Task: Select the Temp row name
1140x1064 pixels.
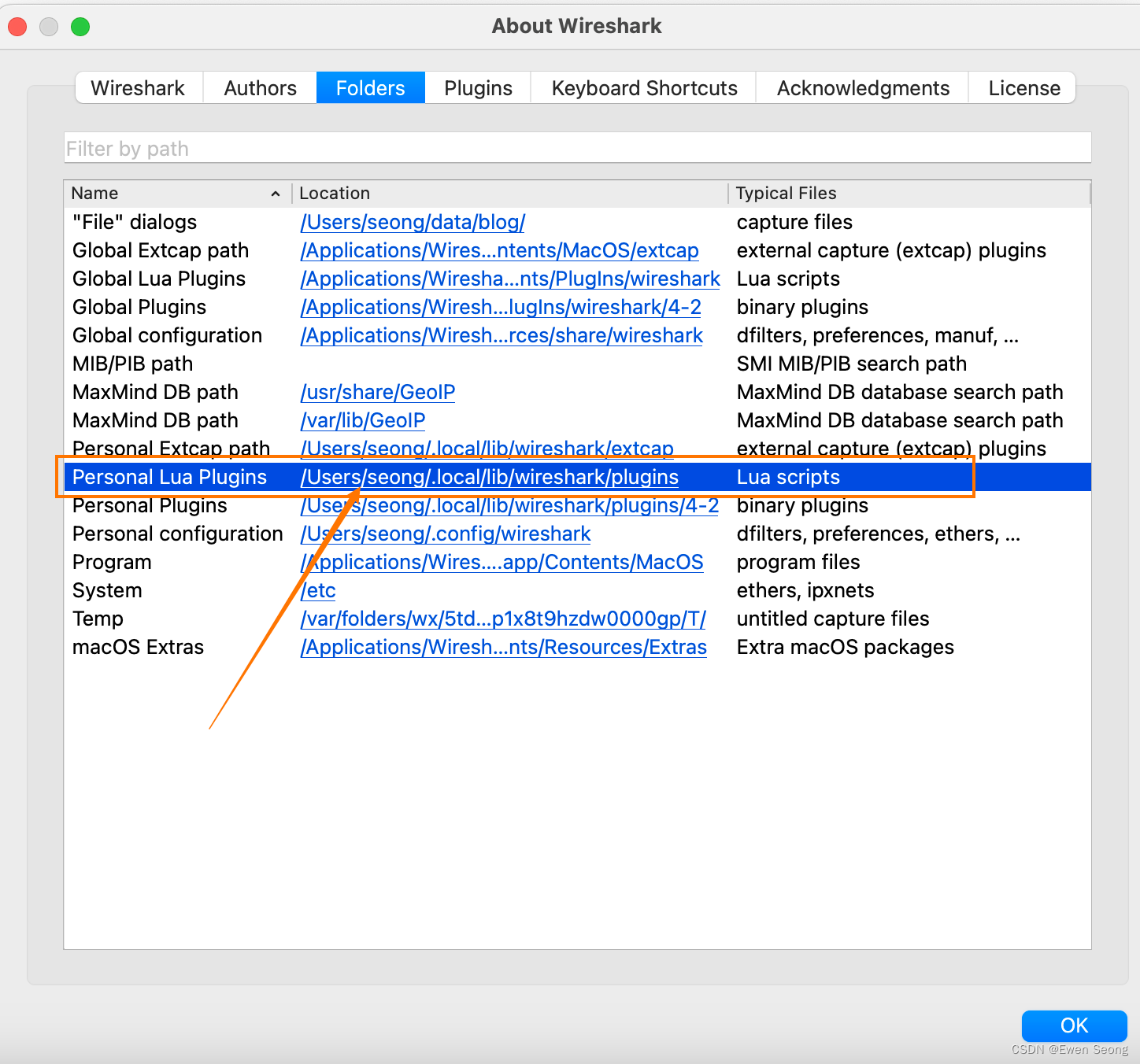Action: tap(98, 619)
